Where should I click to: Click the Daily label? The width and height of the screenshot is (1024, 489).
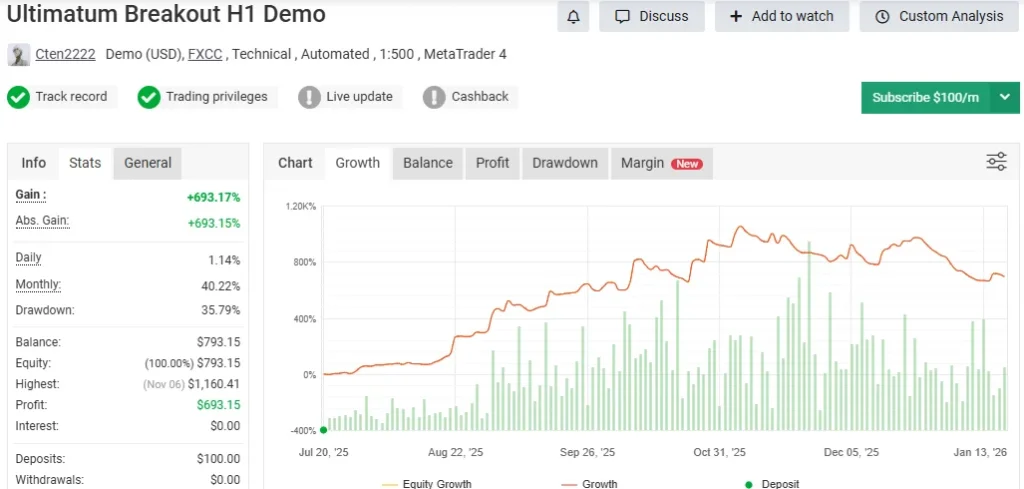tap(28, 258)
